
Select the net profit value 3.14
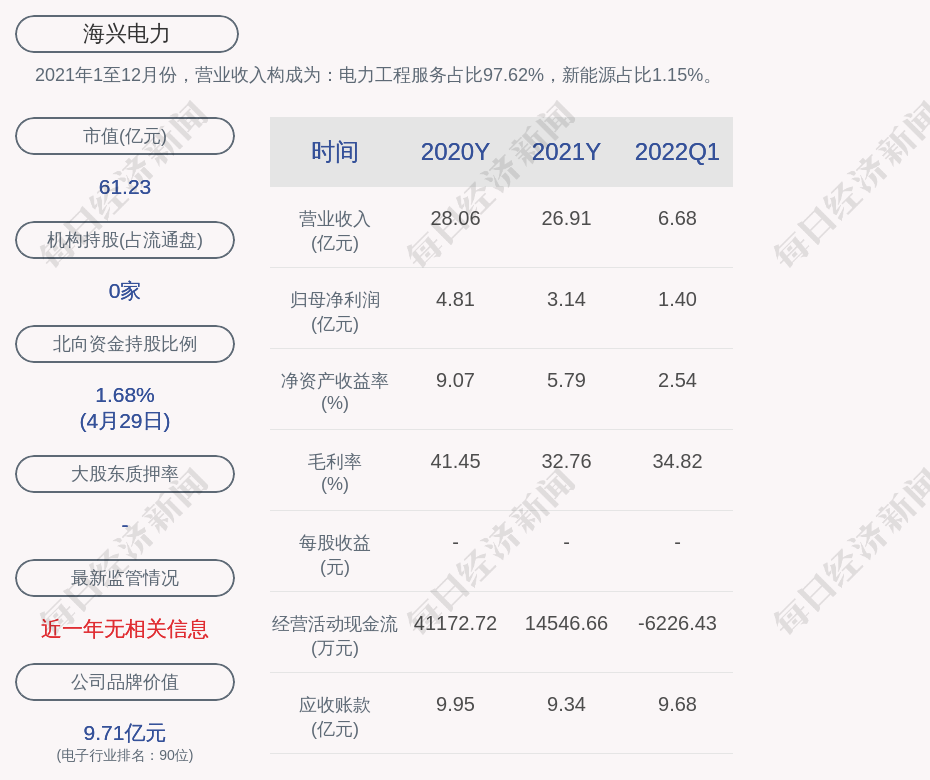point(566,300)
